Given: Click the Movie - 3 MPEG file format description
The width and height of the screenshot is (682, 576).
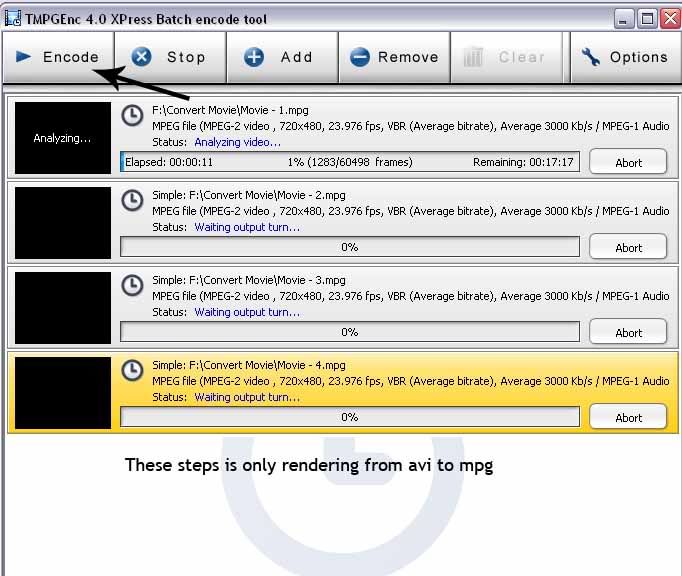Looking at the screenshot, I should pos(411,296).
